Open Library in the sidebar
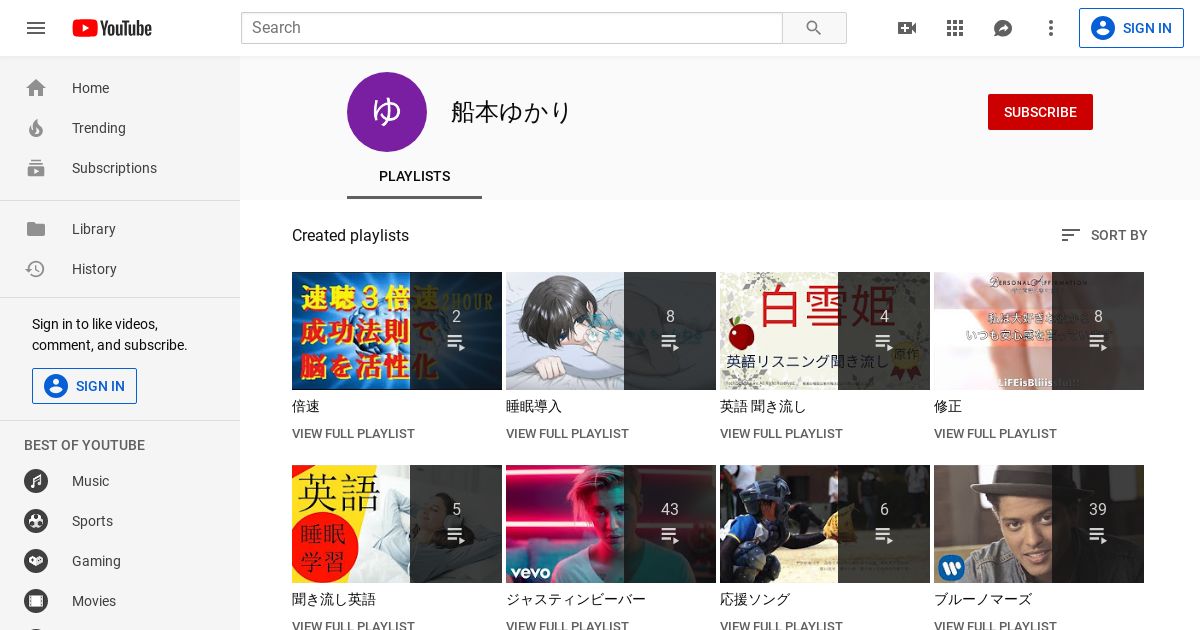The image size is (1200, 630). tap(120, 229)
